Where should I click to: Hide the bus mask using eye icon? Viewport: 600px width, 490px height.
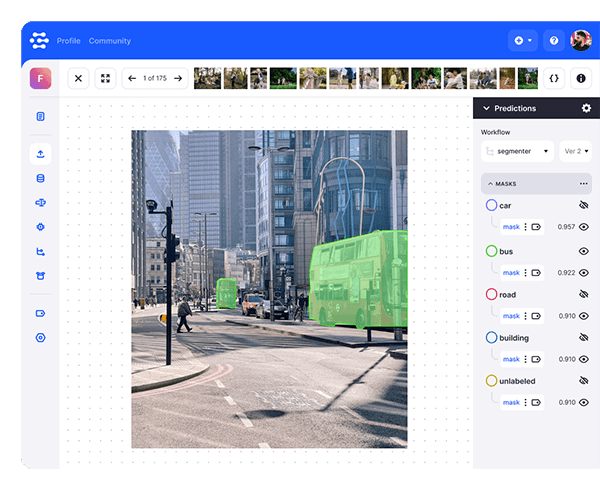pos(584,272)
